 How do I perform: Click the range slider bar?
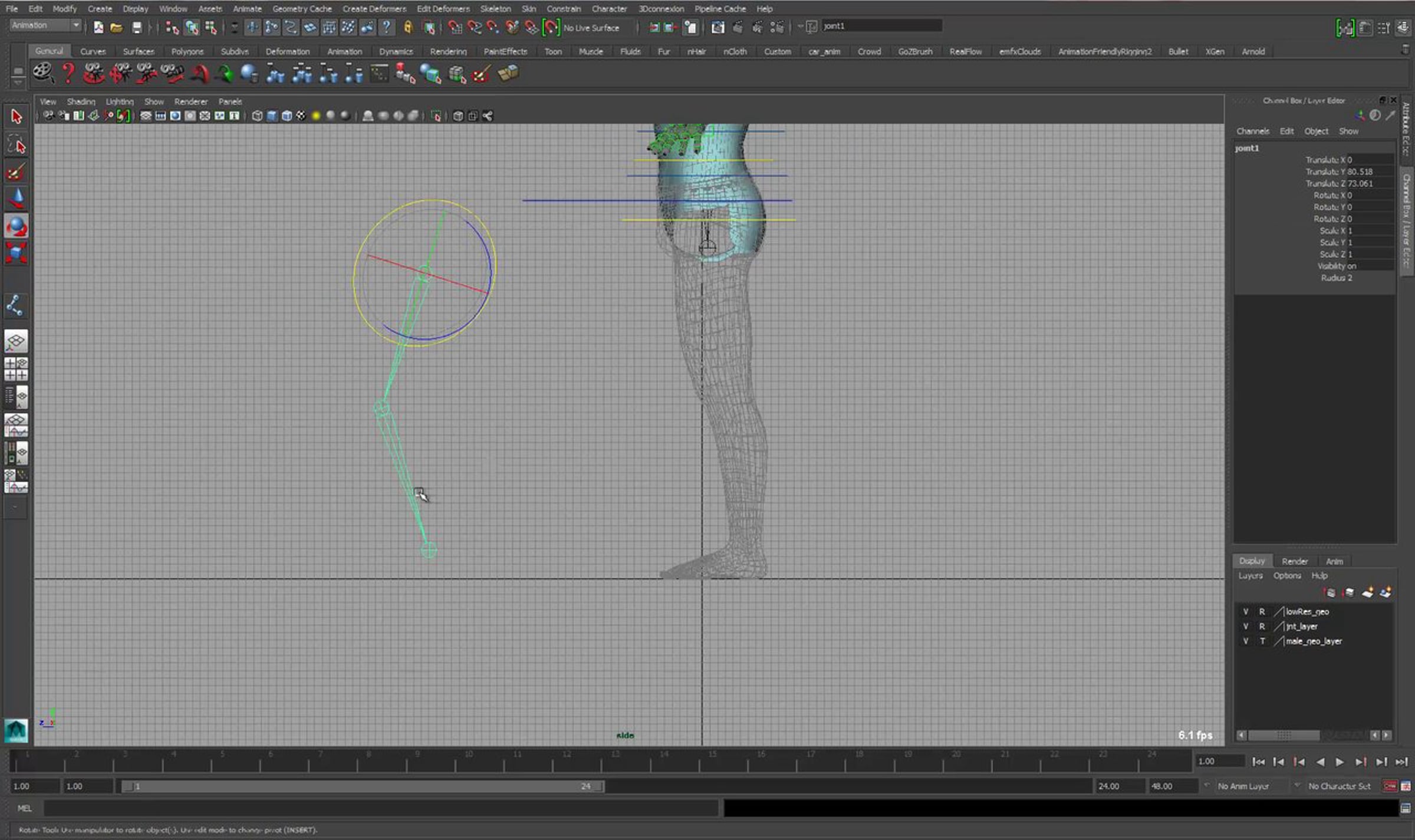coord(363,786)
